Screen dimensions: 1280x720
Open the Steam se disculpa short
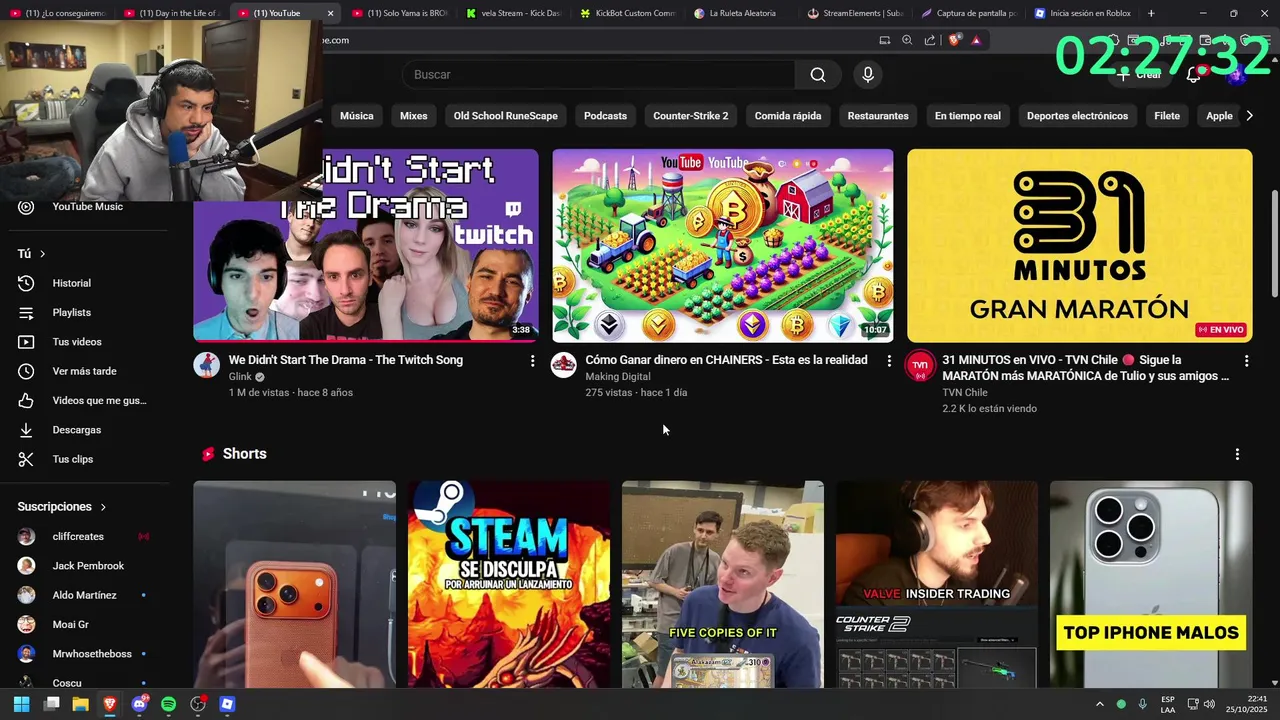pyautogui.click(x=508, y=585)
